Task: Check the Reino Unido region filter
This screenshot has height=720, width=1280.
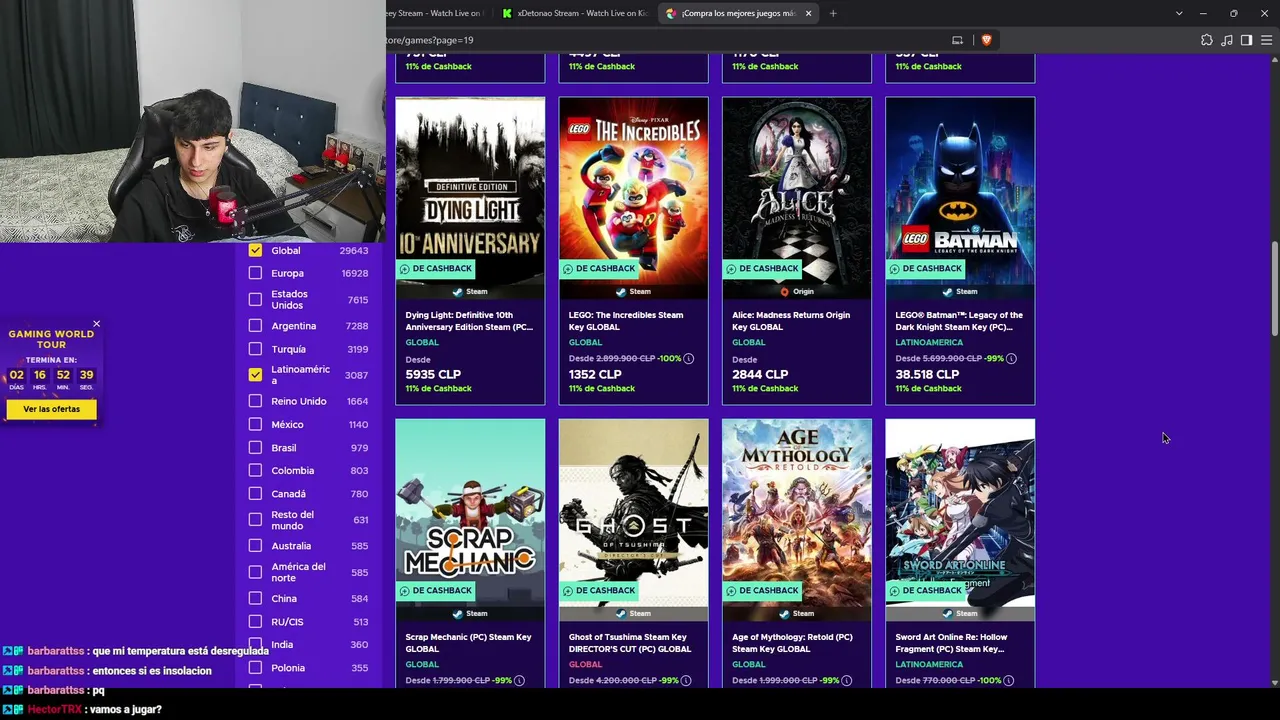Action: coord(255,401)
